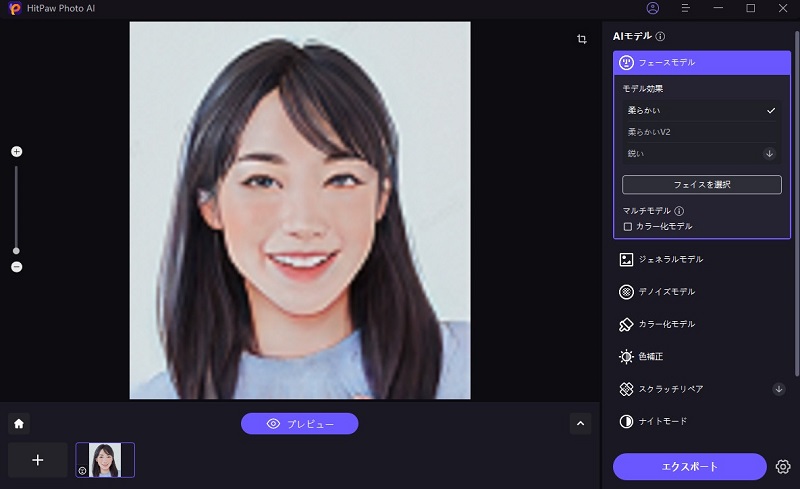Download the 鋭い model effect
This screenshot has height=489, width=800.
769,154
